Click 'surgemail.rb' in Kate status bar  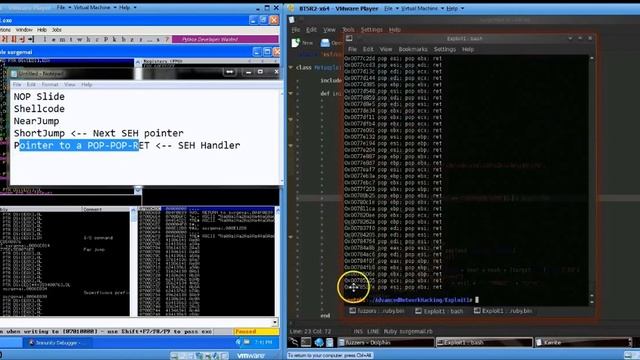[x=416, y=331]
